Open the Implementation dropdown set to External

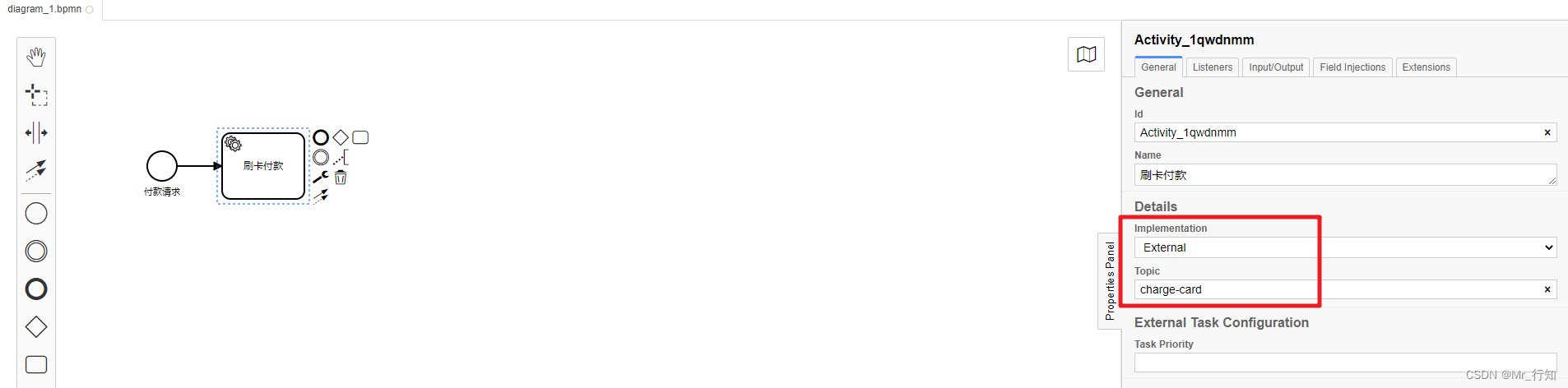[x=1345, y=247]
